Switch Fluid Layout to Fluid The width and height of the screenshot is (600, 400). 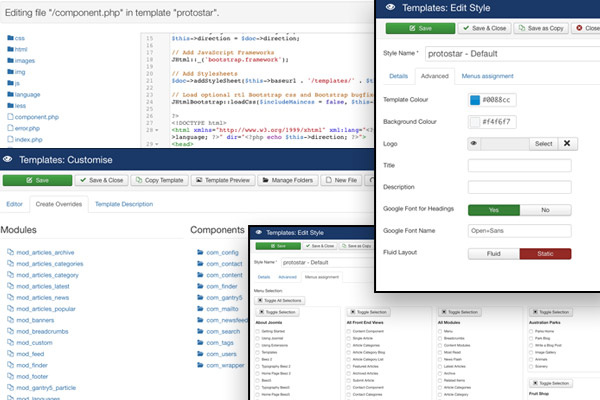tap(495, 253)
